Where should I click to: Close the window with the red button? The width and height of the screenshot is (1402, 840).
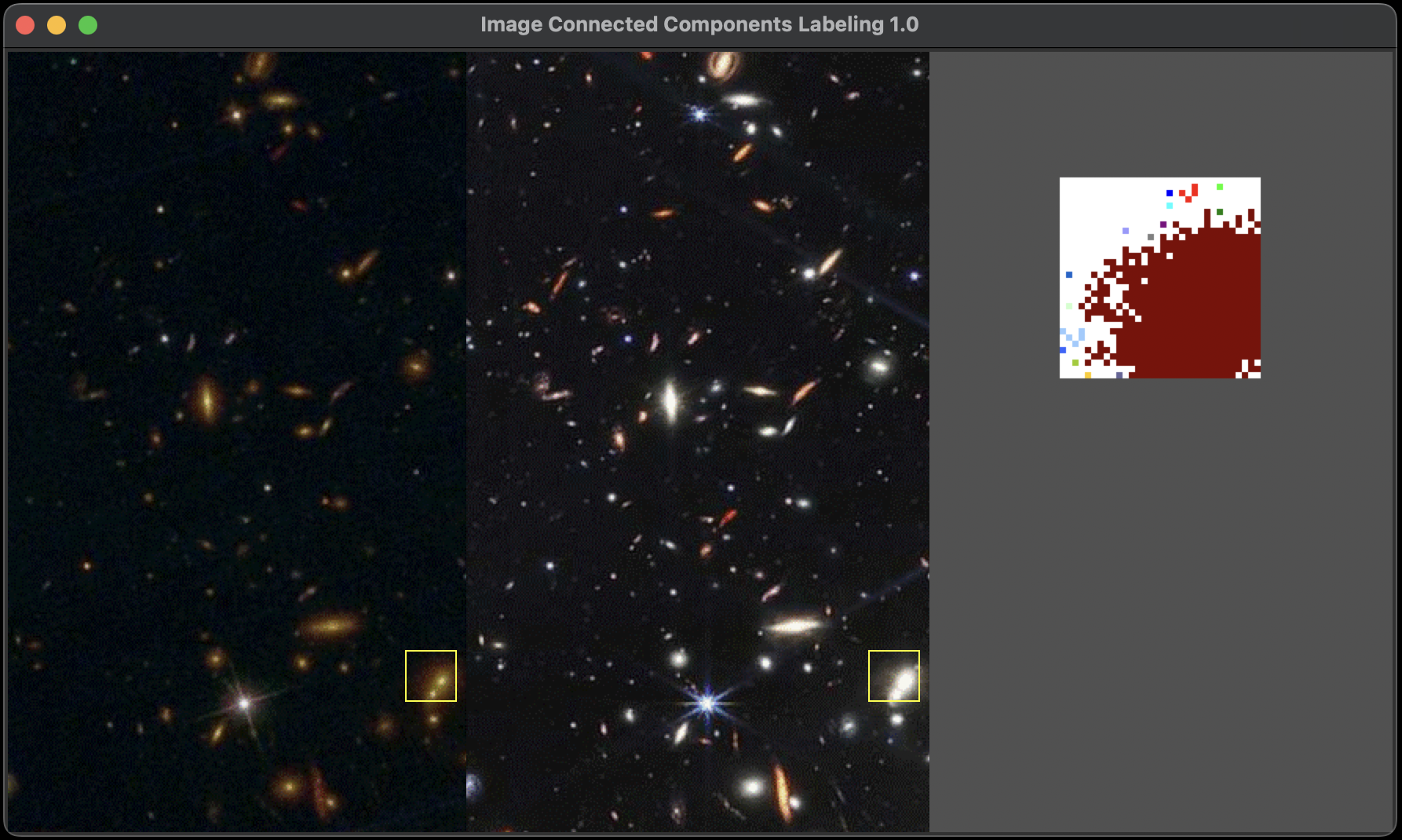click(25, 25)
